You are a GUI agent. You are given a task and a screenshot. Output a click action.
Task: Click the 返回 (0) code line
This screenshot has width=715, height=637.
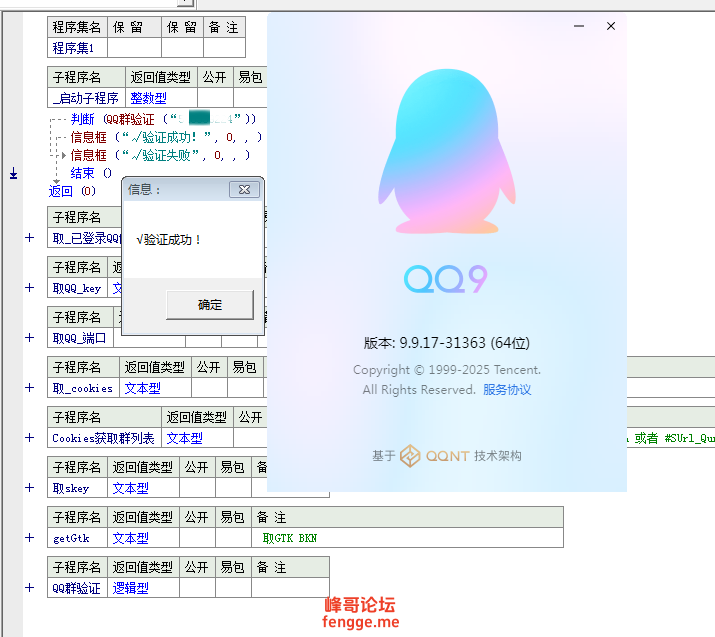click(72, 191)
